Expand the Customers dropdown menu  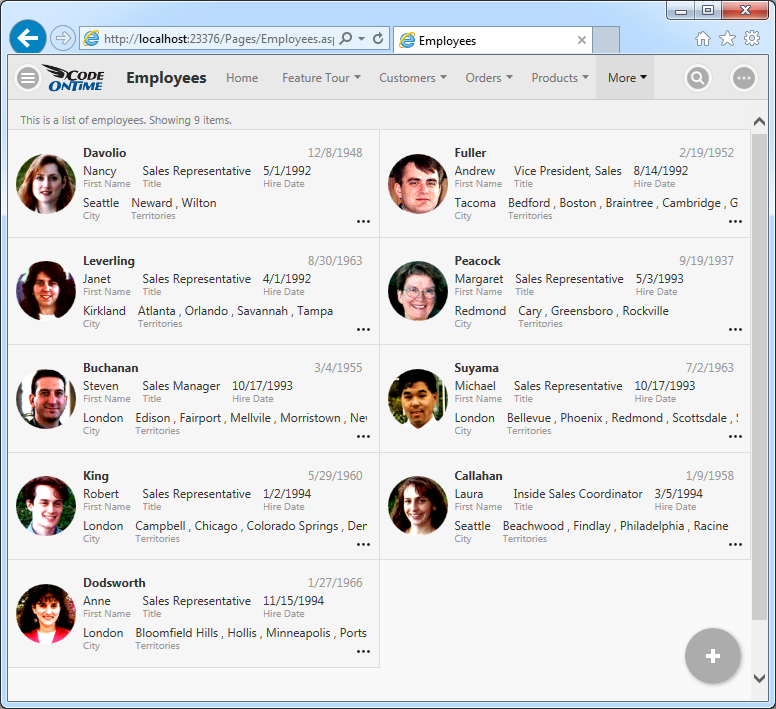coord(413,78)
